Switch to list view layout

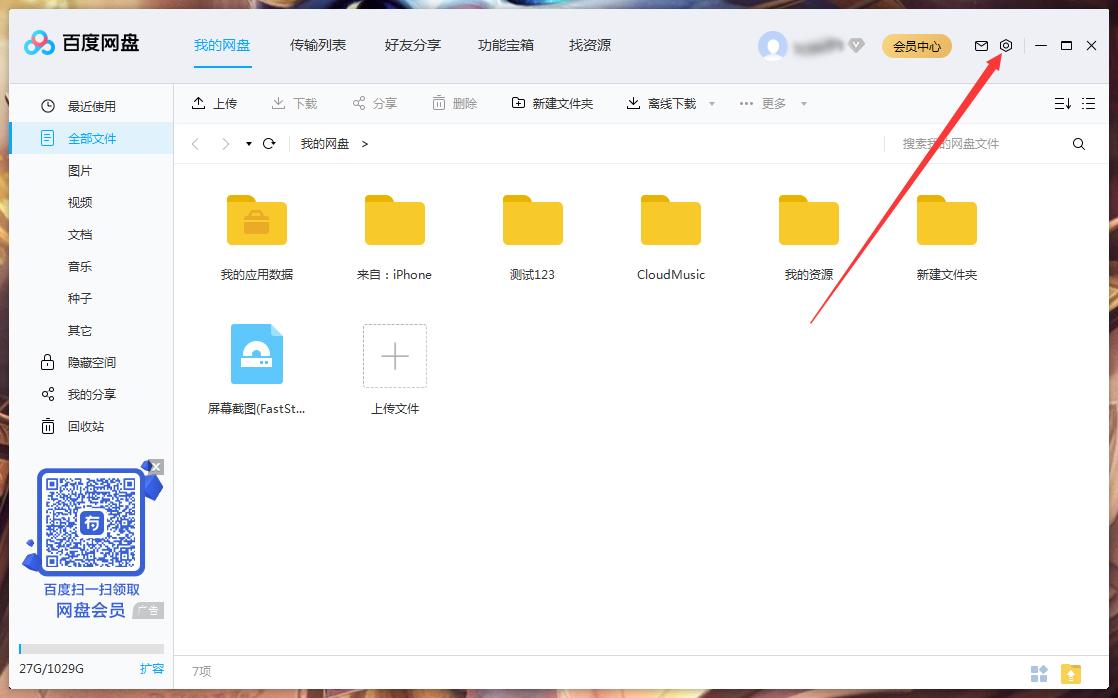[1089, 102]
